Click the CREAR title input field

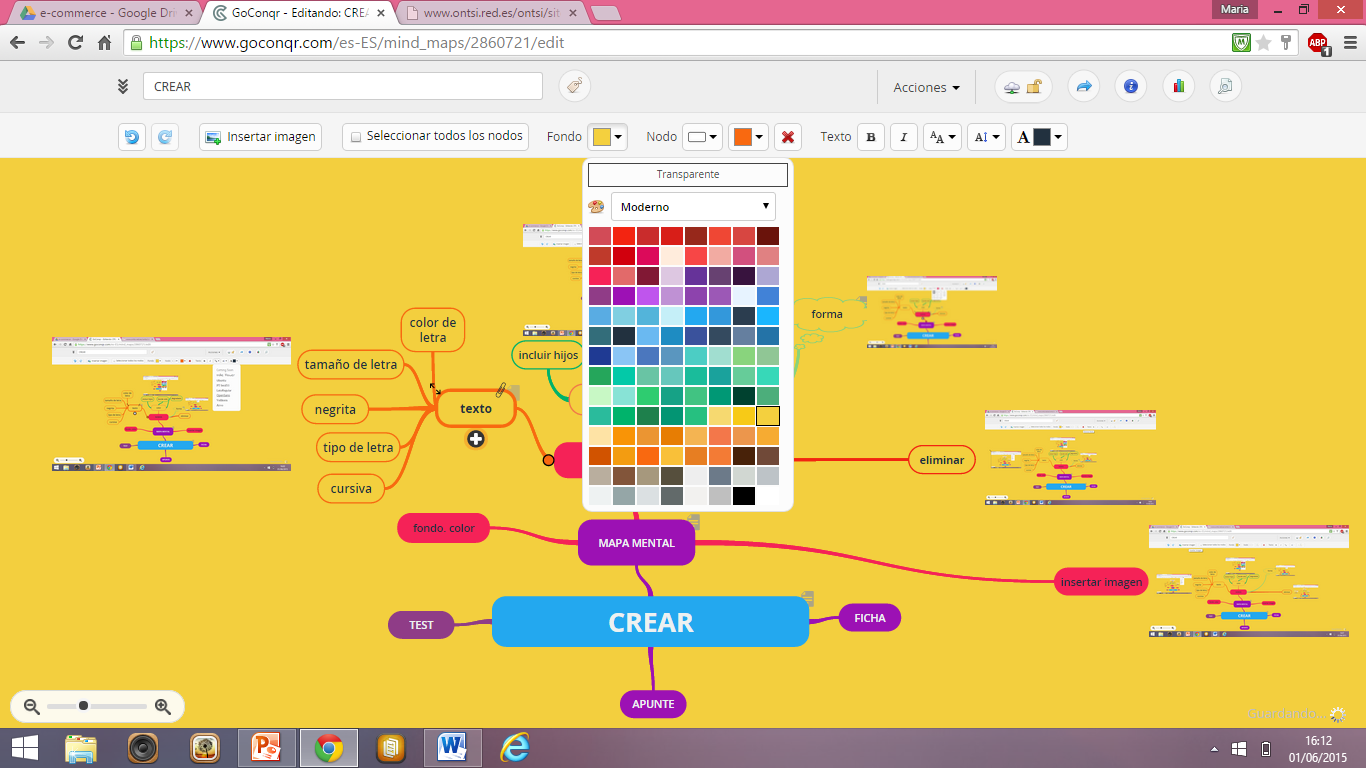click(x=342, y=87)
